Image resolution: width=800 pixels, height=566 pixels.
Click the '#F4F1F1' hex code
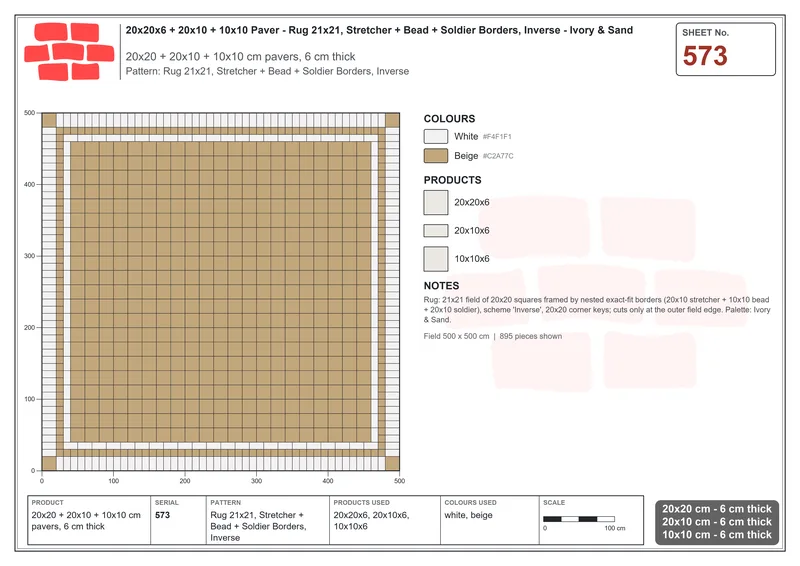pos(497,137)
